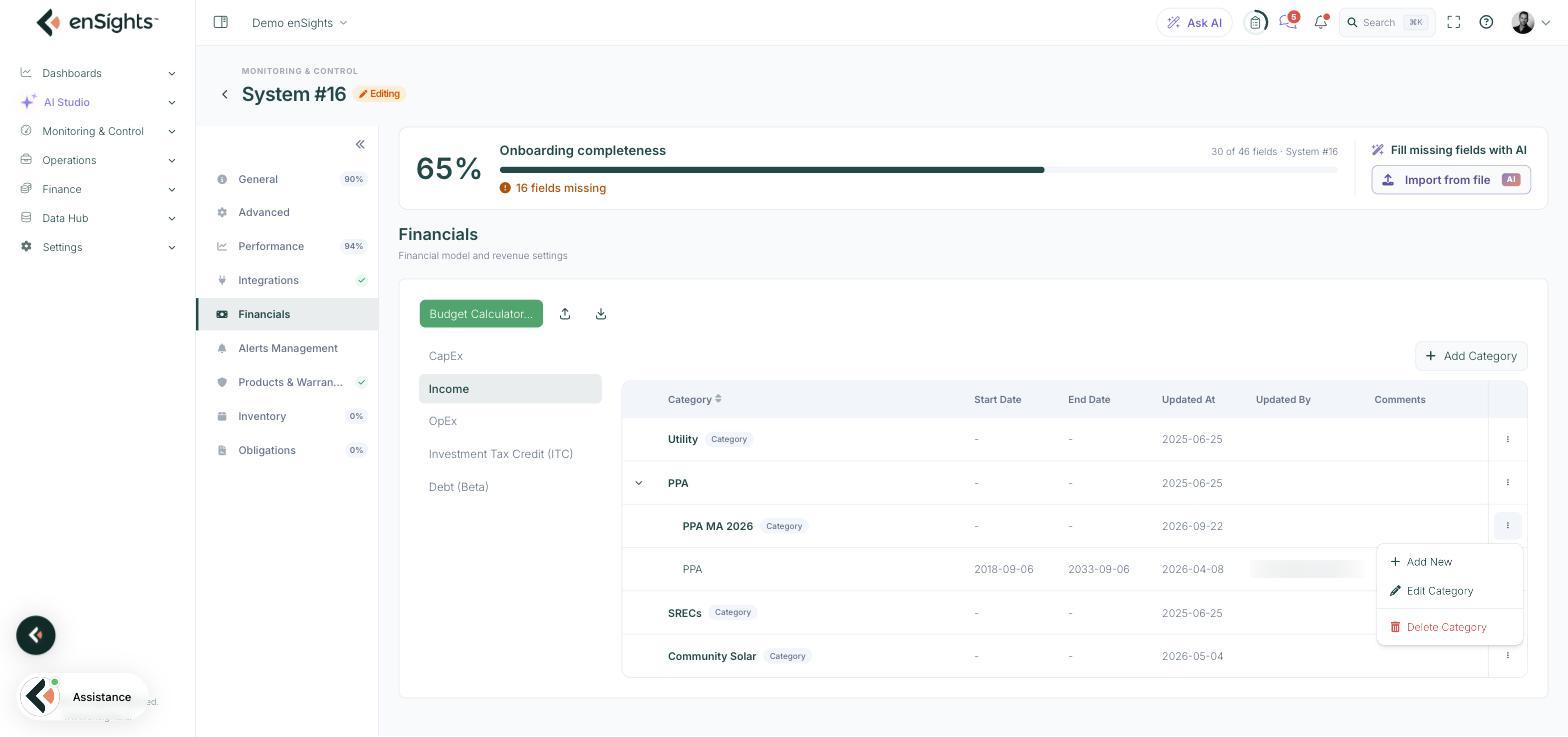Sort by the Category column header
The image size is (1568, 737).
[695, 399]
